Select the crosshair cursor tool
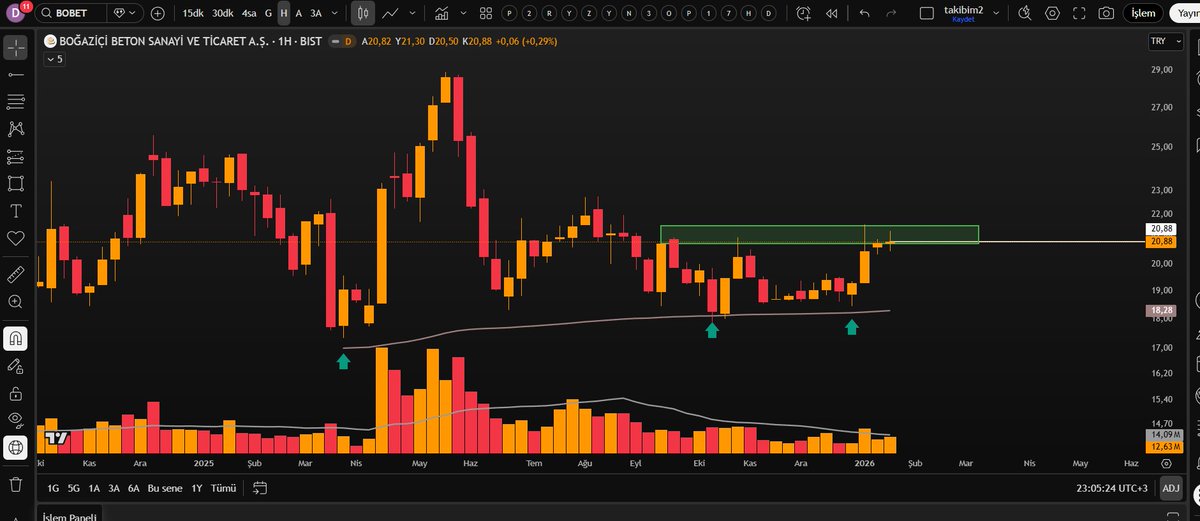The width and height of the screenshot is (1200, 521). tap(16, 48)
